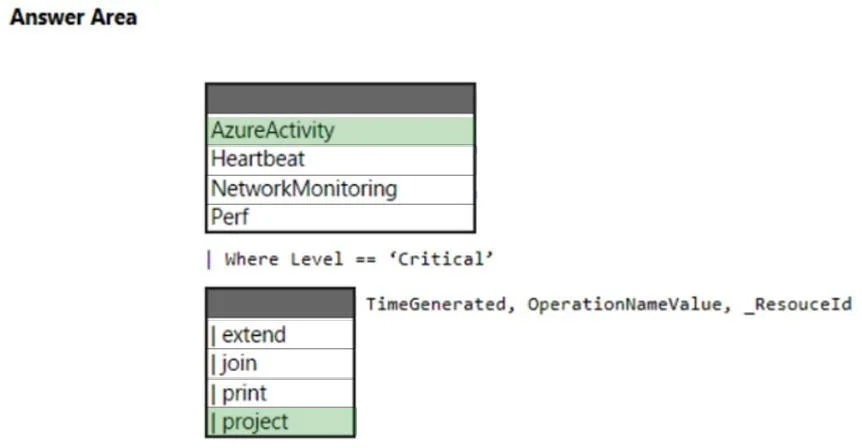This screenshot has width=862, height=448.
Task: Click the Where keyword in the query
Action: click(251, 259)
